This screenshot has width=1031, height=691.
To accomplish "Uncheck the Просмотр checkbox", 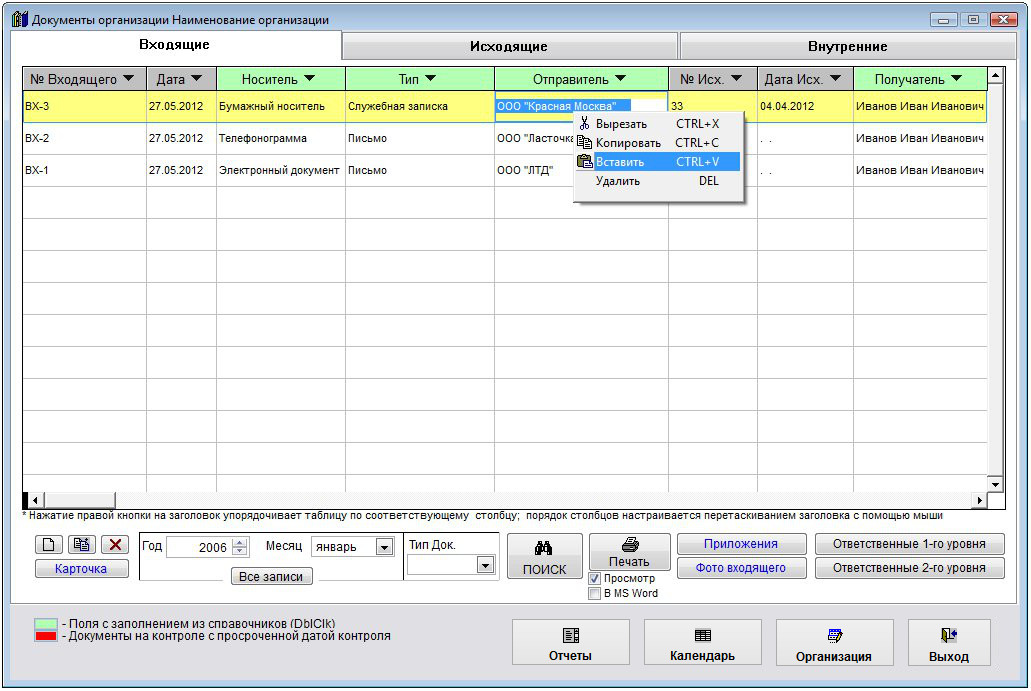I will 595,579.
